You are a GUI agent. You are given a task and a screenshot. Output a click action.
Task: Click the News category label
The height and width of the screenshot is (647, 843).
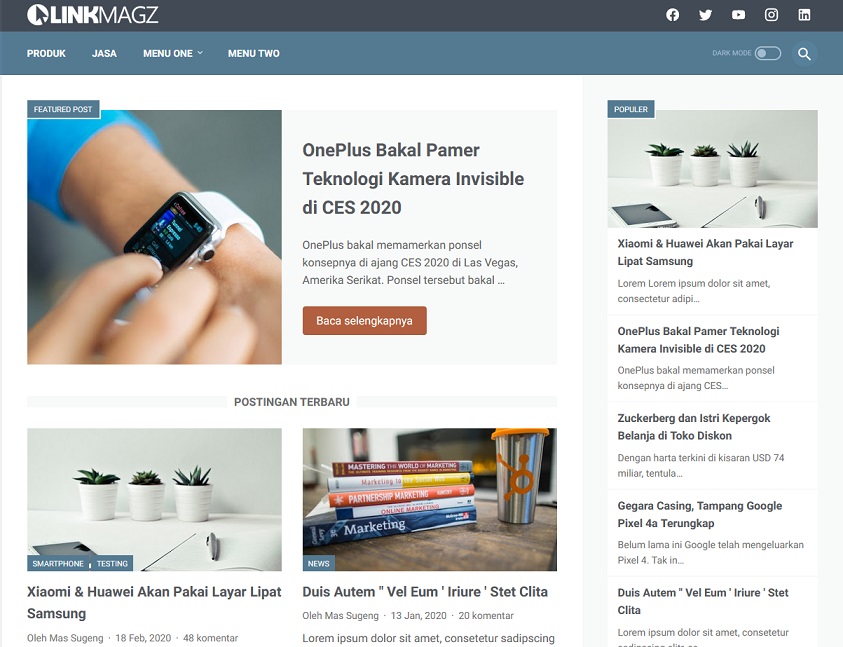(319, 564)
